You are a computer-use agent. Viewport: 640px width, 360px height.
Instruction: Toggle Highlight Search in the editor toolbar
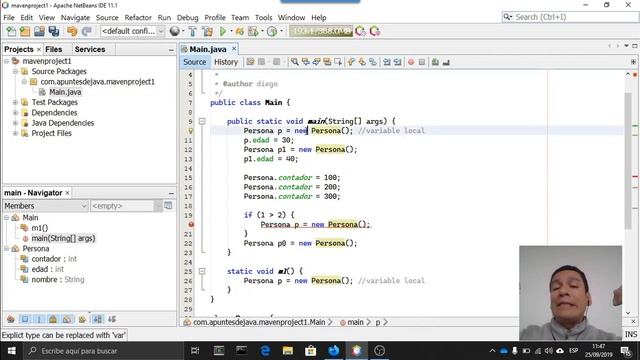(327, 62)
